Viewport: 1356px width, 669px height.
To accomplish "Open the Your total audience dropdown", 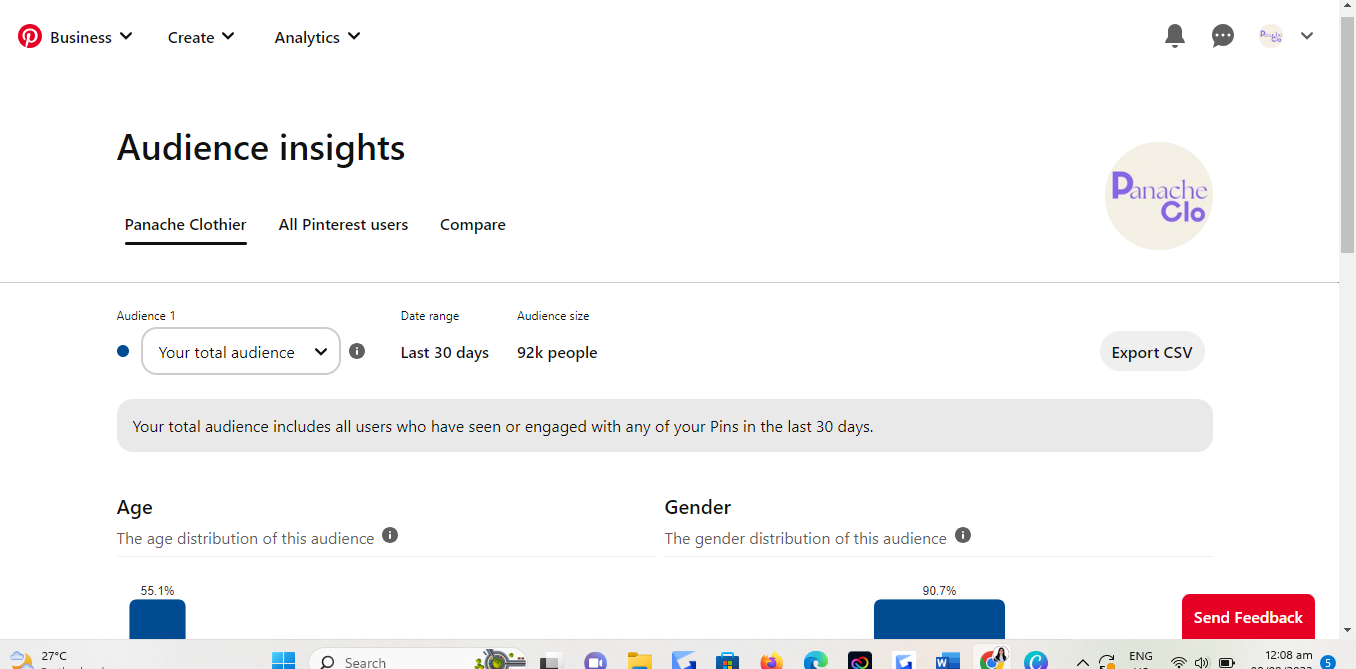I will coord(241,352).
